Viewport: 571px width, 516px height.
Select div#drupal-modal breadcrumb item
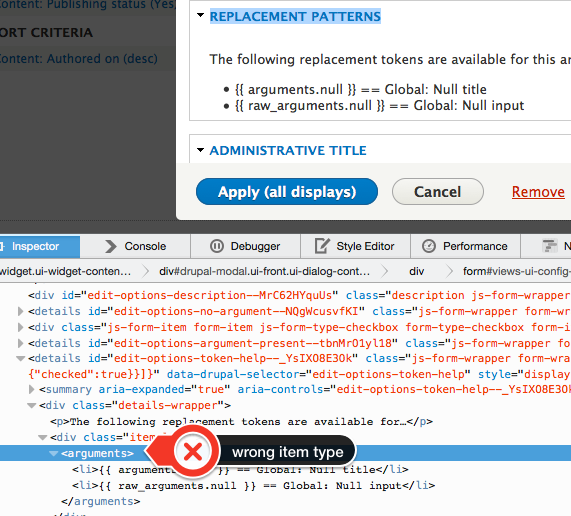(265, 271)
